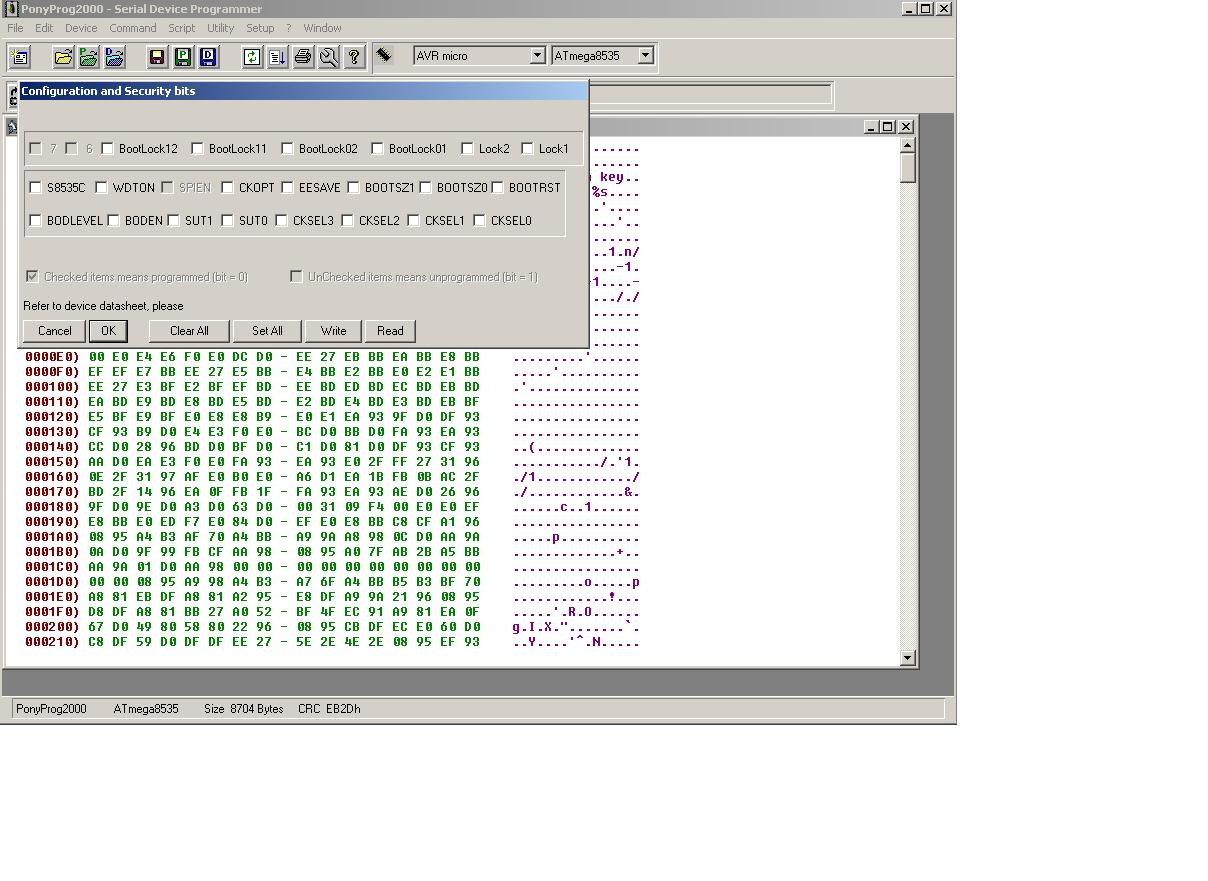This screenshot has width=1208, height=881.
Task: Enable the BODLEVEL checkbox
Action: [x=35, y=220]
